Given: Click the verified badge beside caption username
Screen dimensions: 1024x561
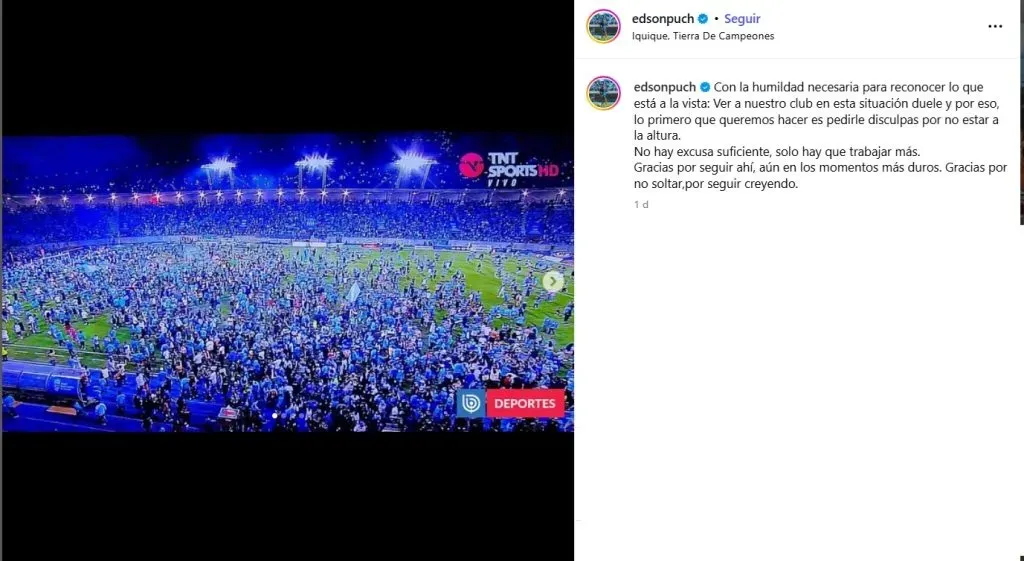Looking at the screenshot, I should point(705,87).
